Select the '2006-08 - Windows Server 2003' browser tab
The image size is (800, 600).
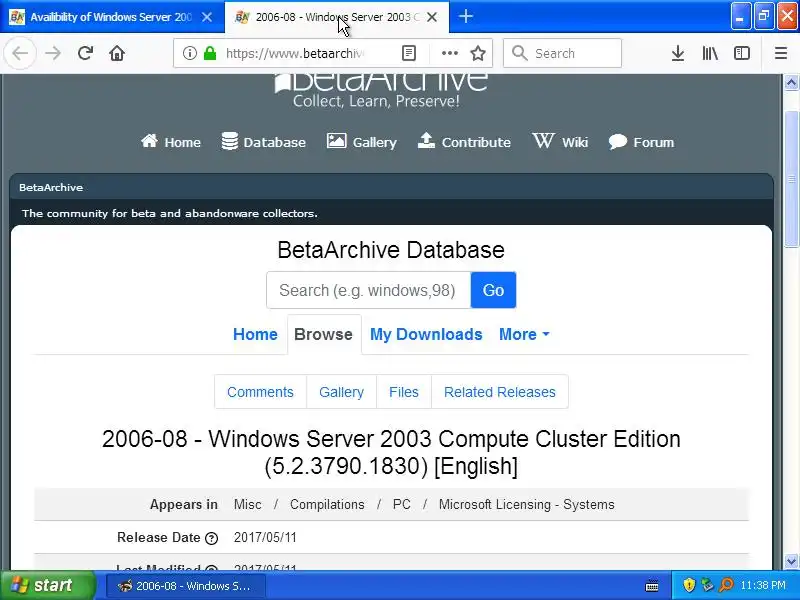337,17
